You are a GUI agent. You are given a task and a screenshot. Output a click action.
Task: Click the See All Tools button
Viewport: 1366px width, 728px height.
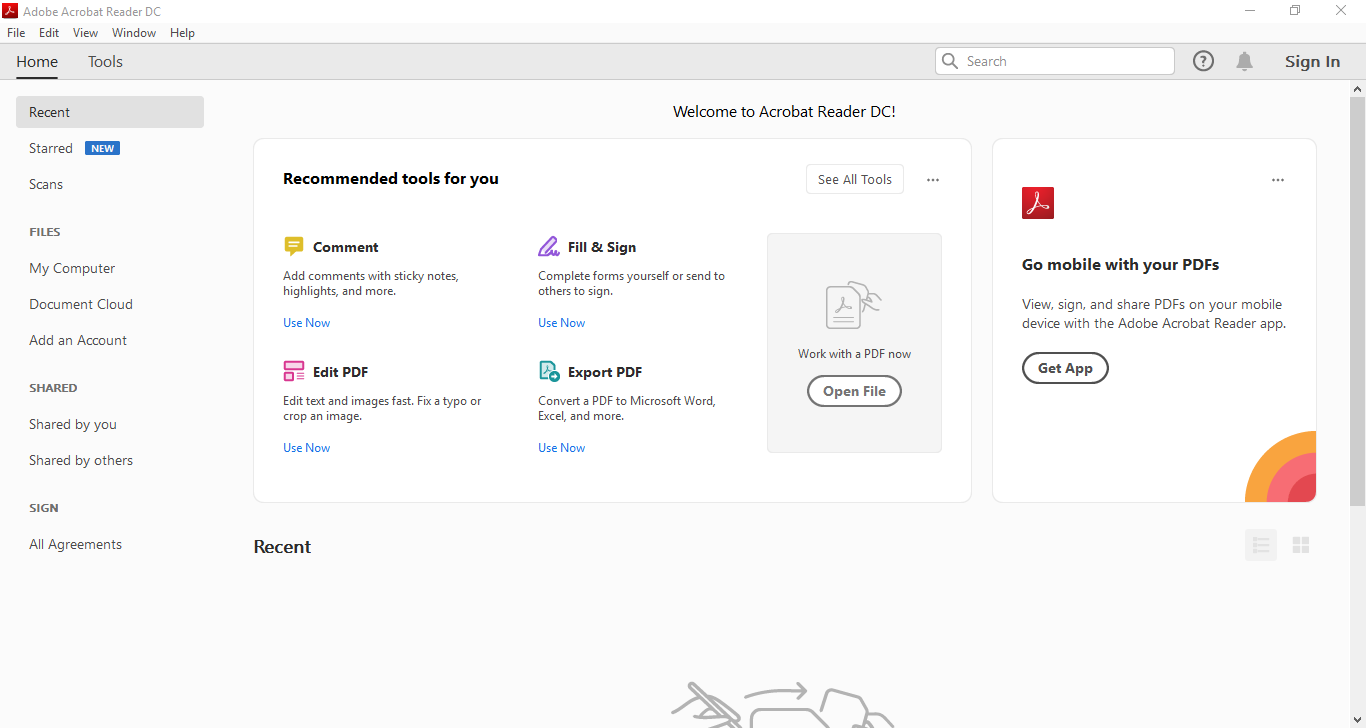point(855,179)
